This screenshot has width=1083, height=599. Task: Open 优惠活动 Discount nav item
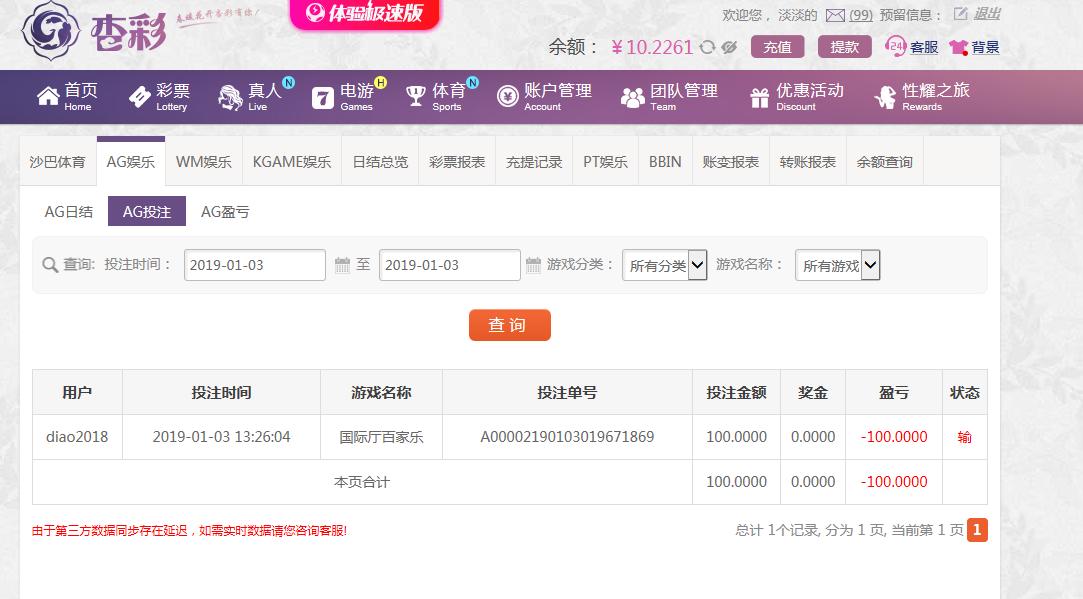(x=796, y=97)
